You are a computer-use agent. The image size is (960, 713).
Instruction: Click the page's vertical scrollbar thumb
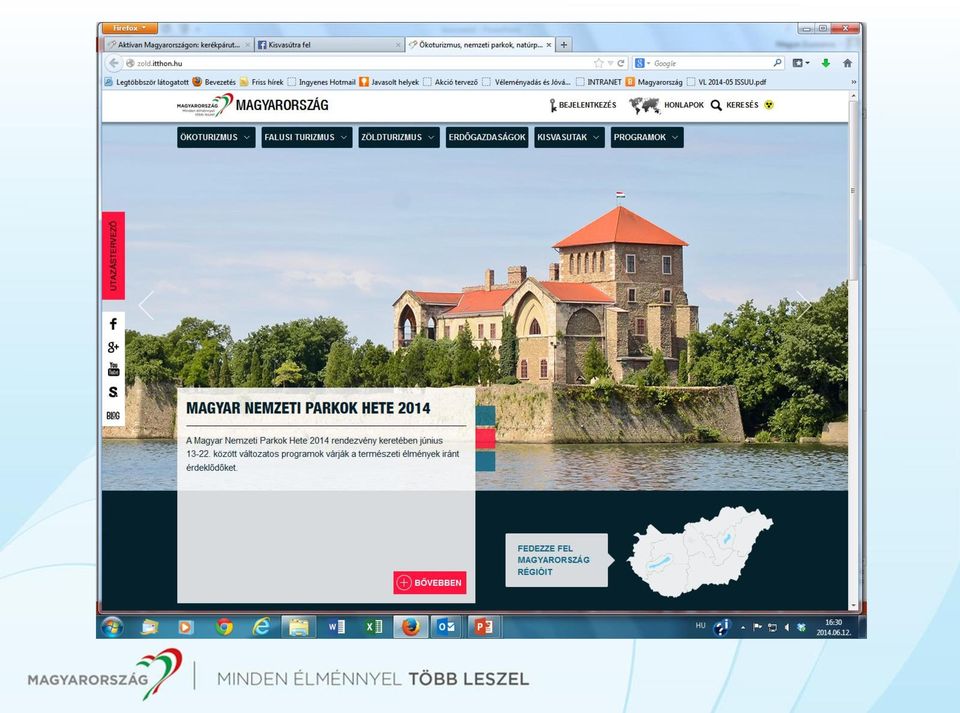tap(853, 190)
